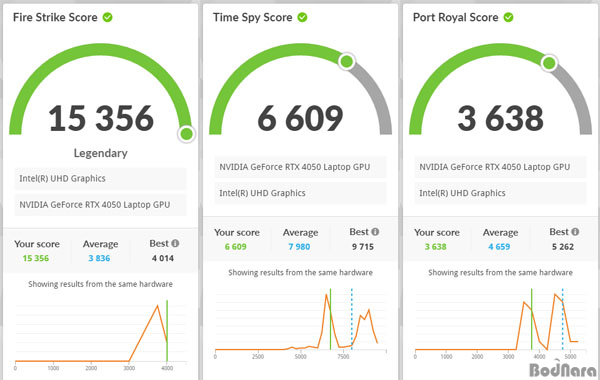Click the Port Royal gauge indicator knob
The width and height of the screenshot is (600, 380).
tap(549, 63)
